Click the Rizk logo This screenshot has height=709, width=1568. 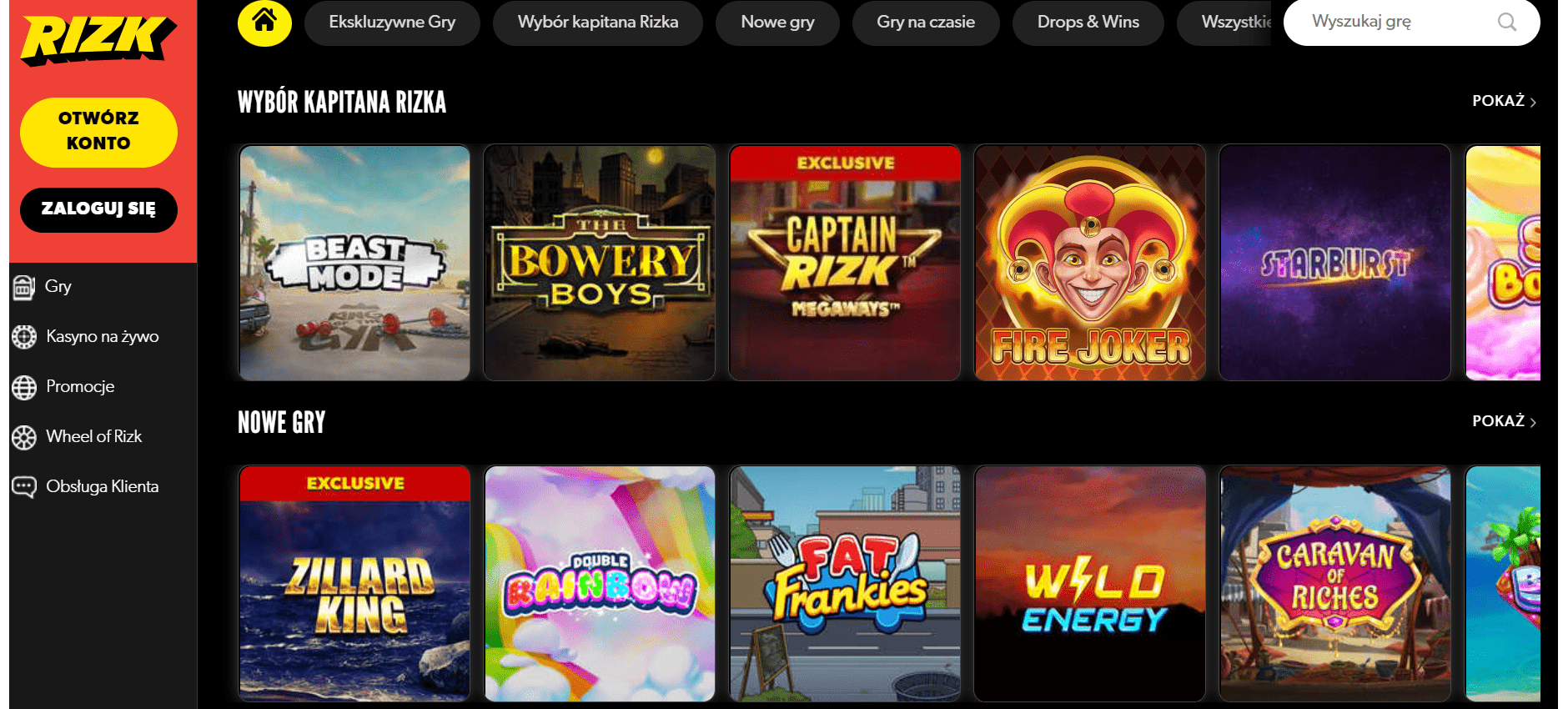tap(98, 38)
